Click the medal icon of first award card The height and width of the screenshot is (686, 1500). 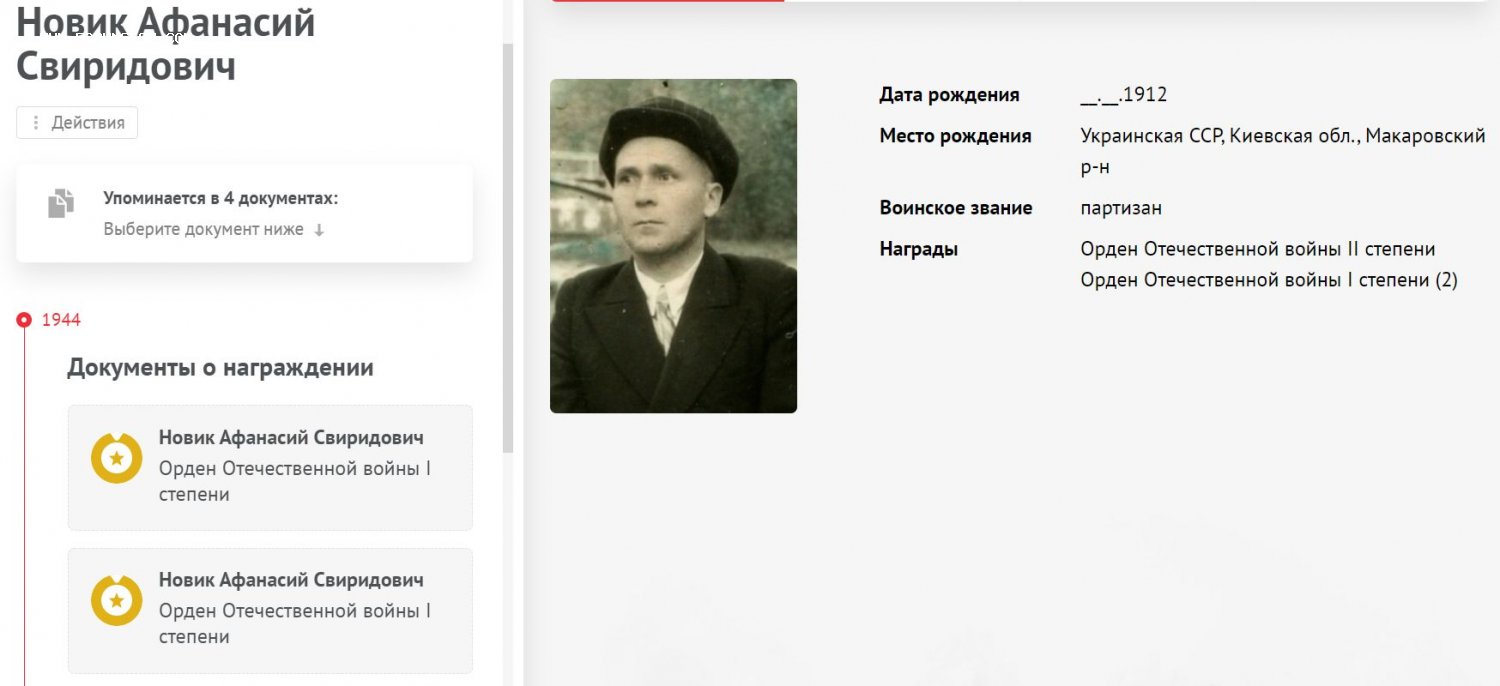[x=117, y=458]
